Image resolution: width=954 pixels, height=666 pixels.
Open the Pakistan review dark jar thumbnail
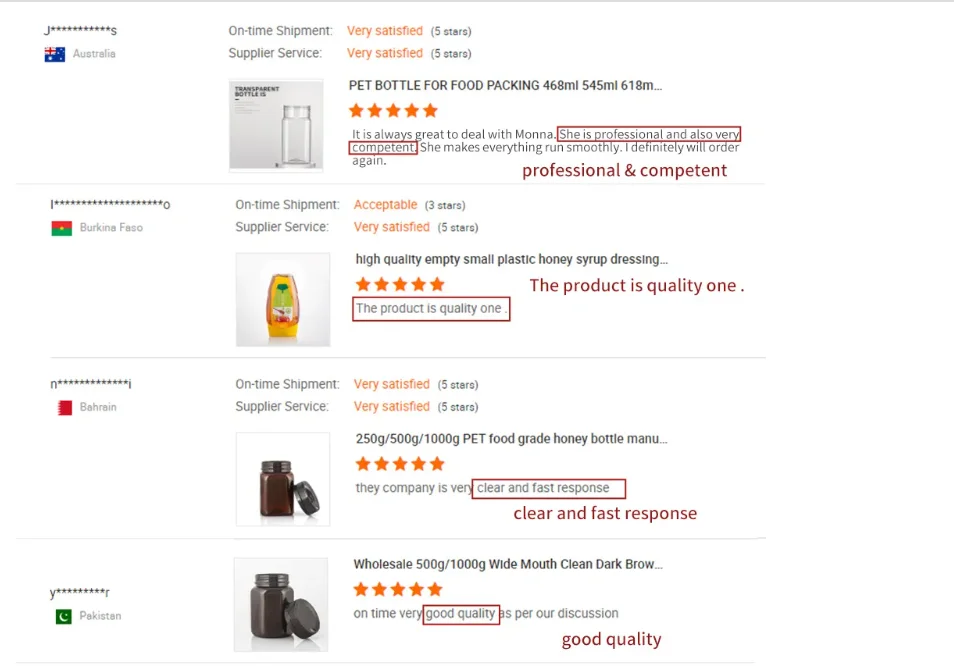(x=281, y=604)
